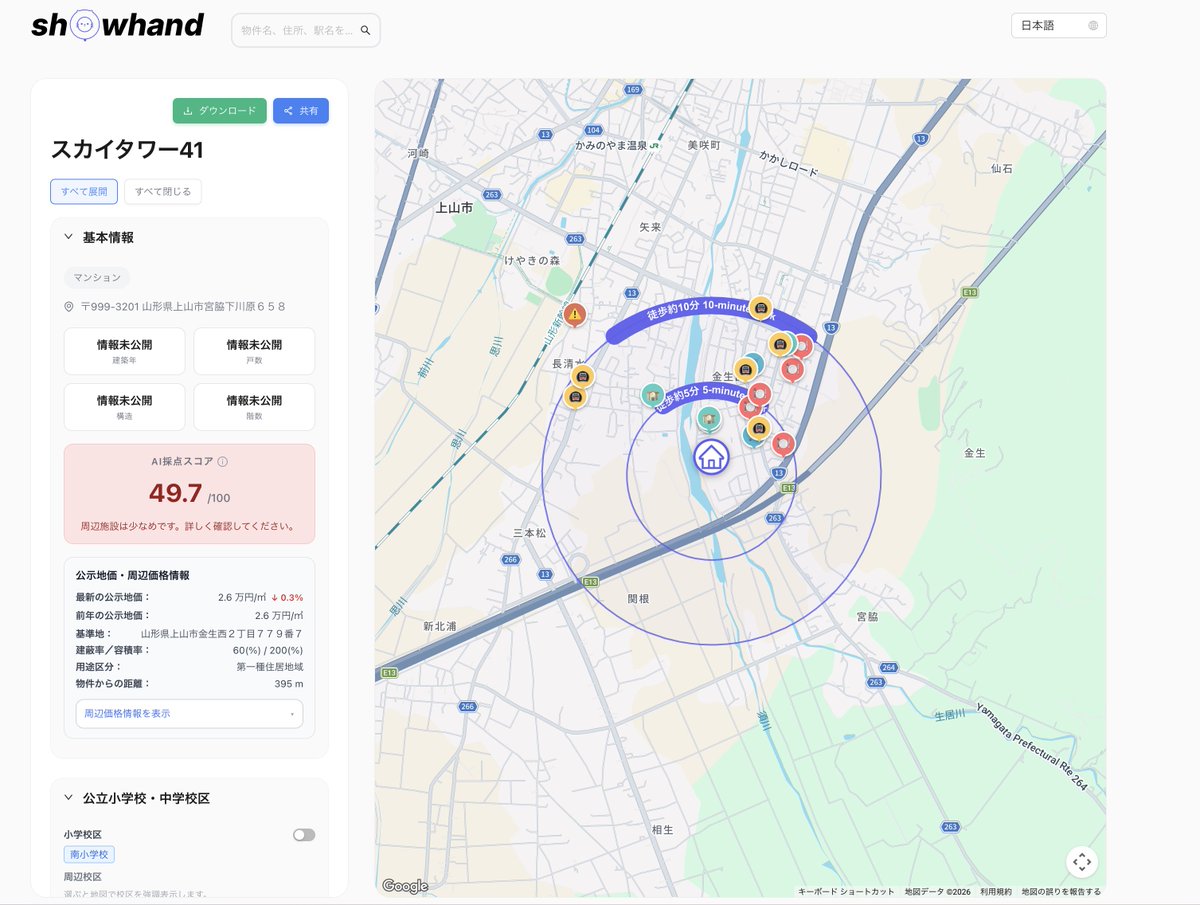Image resolution: width=1200 pixels, height=905 pixels.
Task: Click the globe icon in the language selector
Action: tap(1093, 26)
